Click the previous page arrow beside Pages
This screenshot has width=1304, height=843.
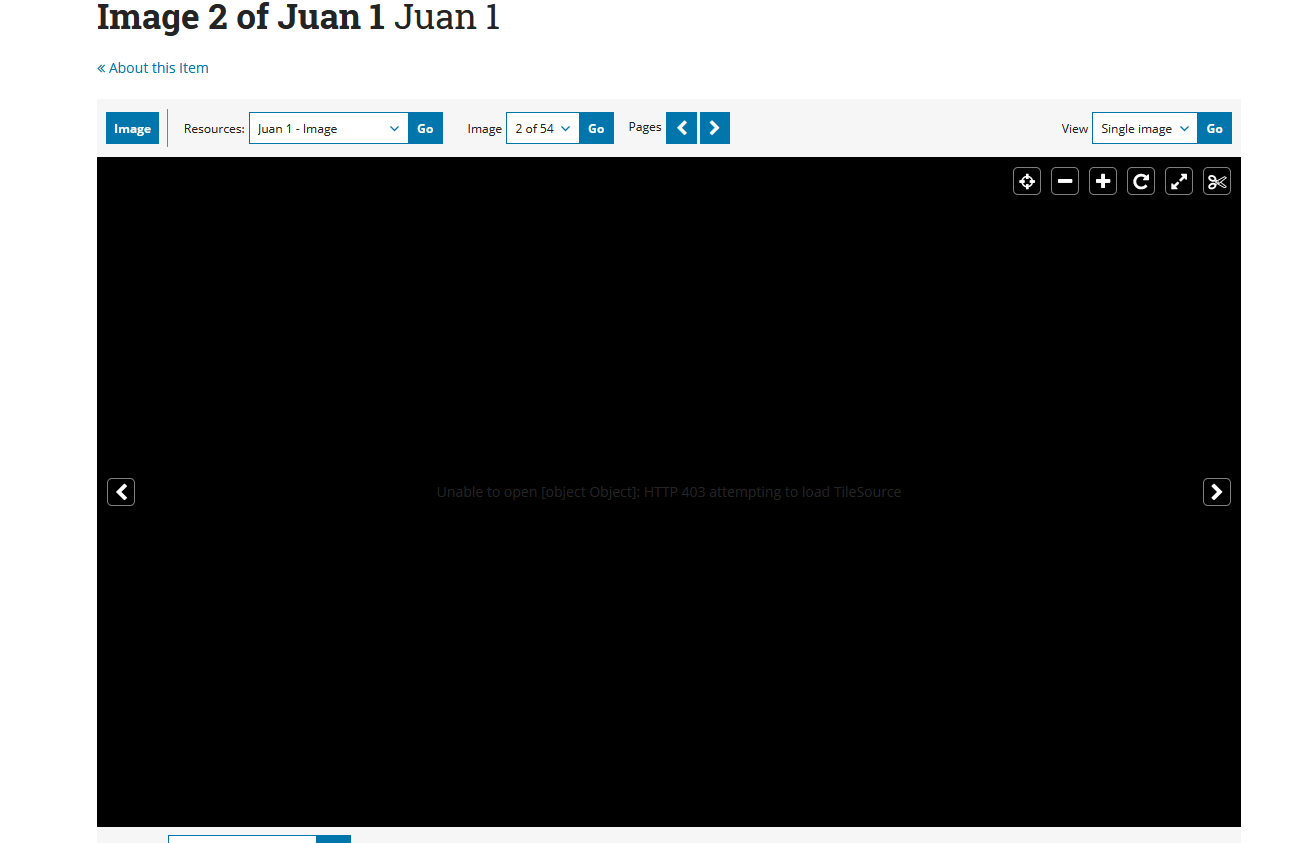coord(681,128)
